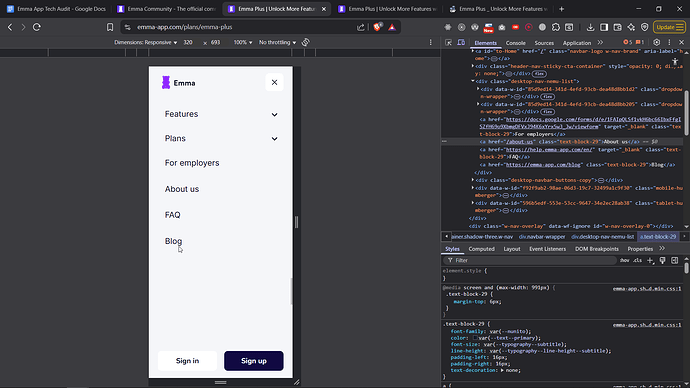Open DevTools settings gear
Screen dimensions: 690x388
[656, 42]
